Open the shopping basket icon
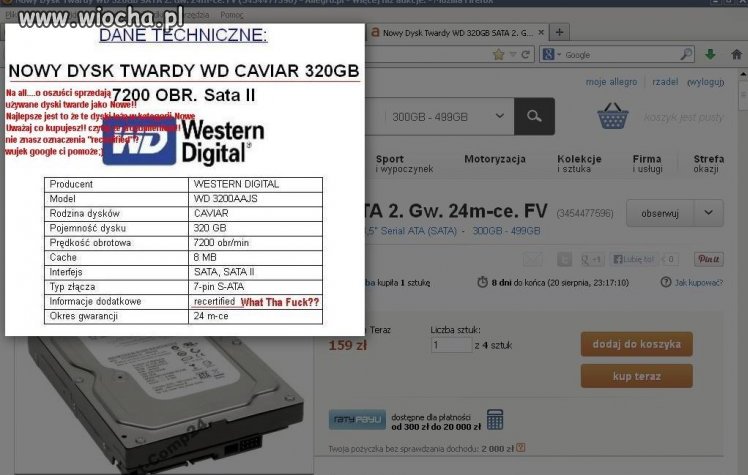Screen dimensions: 748x475 (x=613, y=116)
